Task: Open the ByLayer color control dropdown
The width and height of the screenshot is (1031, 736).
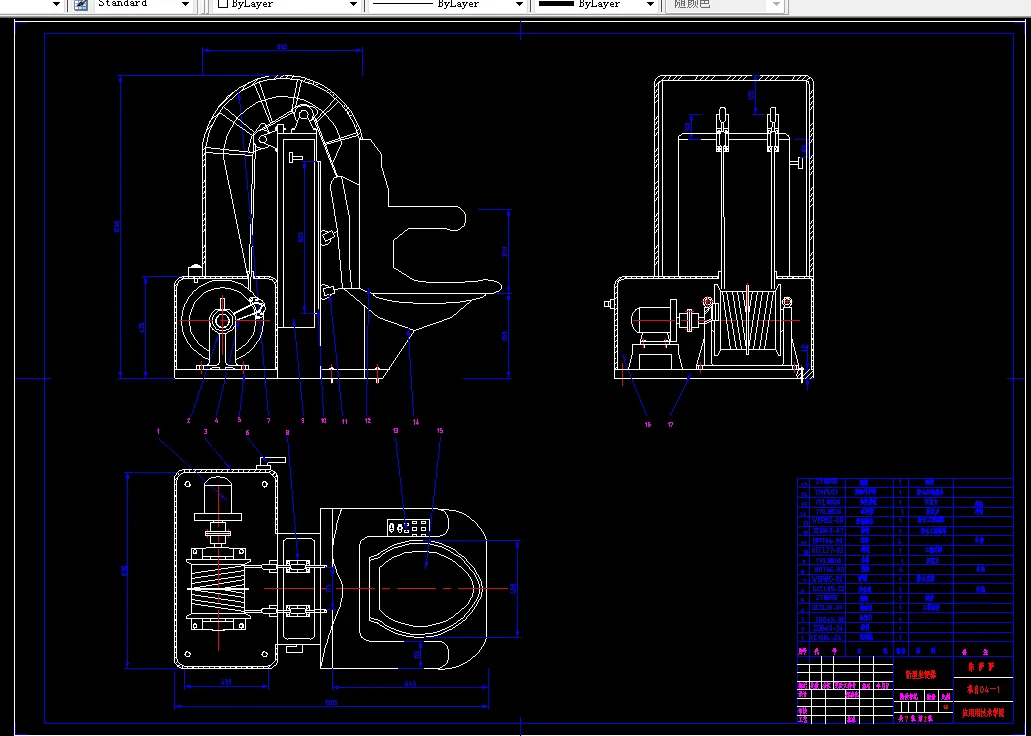Action: (x=354, y=5)
